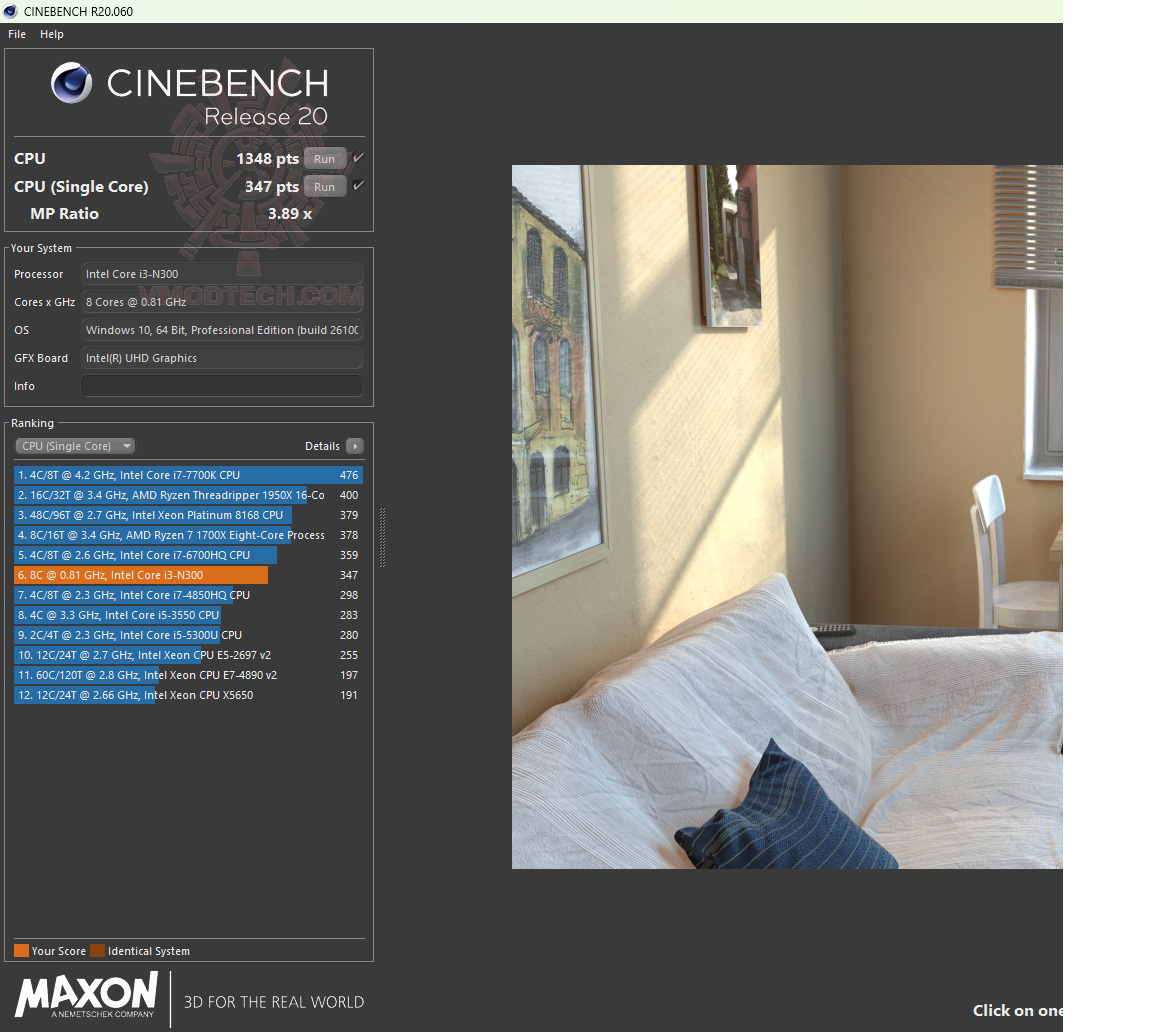Select ranking entry Intel Core i7-6700HQ
The width and height of the screenshot is (1152, 1032).
click(x=188, y=555)
